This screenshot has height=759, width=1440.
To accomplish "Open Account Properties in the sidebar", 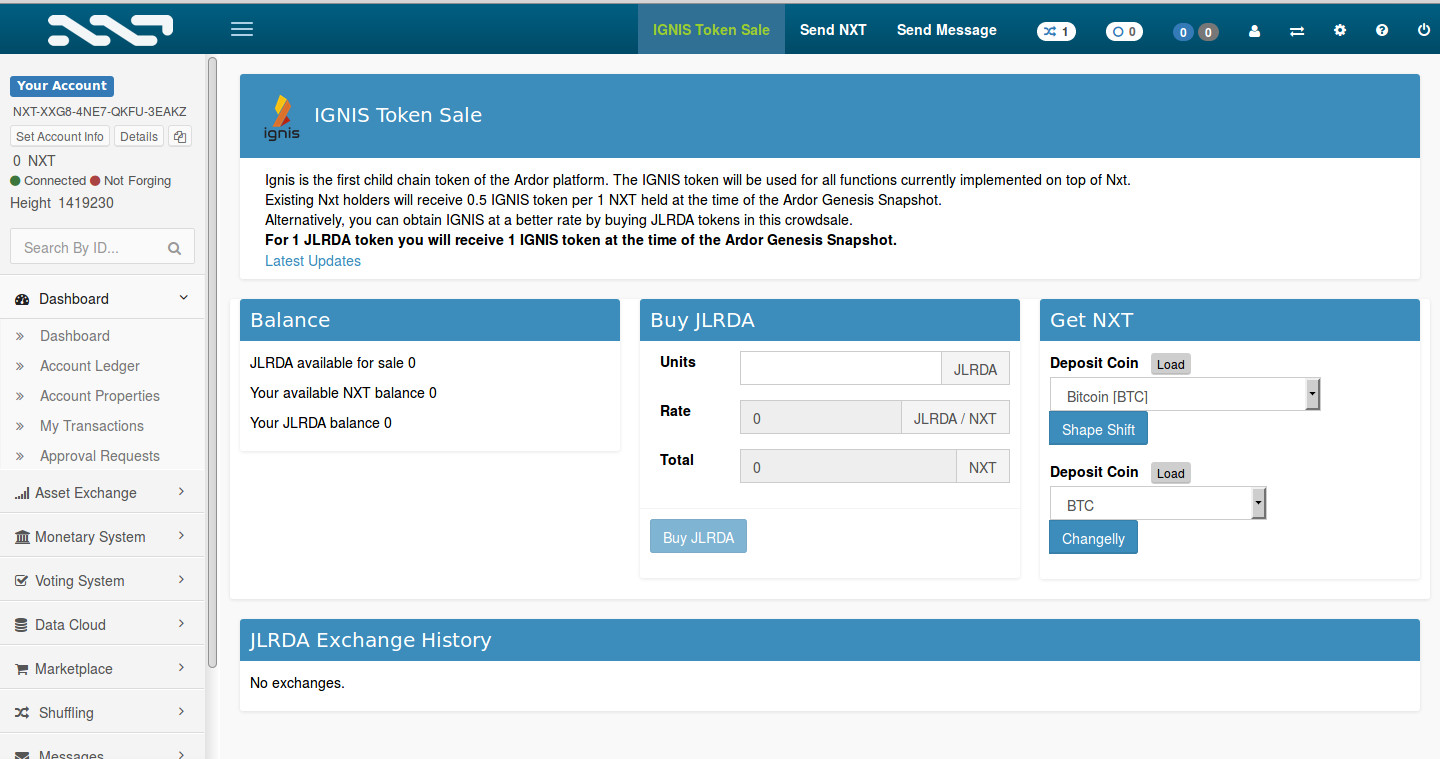I will tap(100, 396).
